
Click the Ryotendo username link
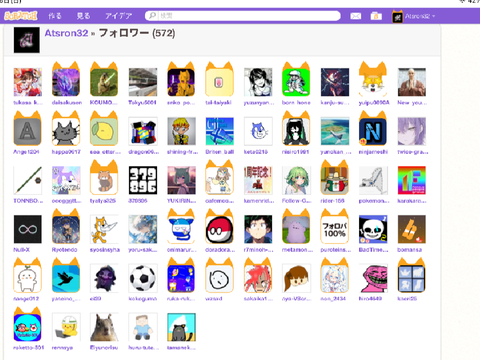point(64,250)
